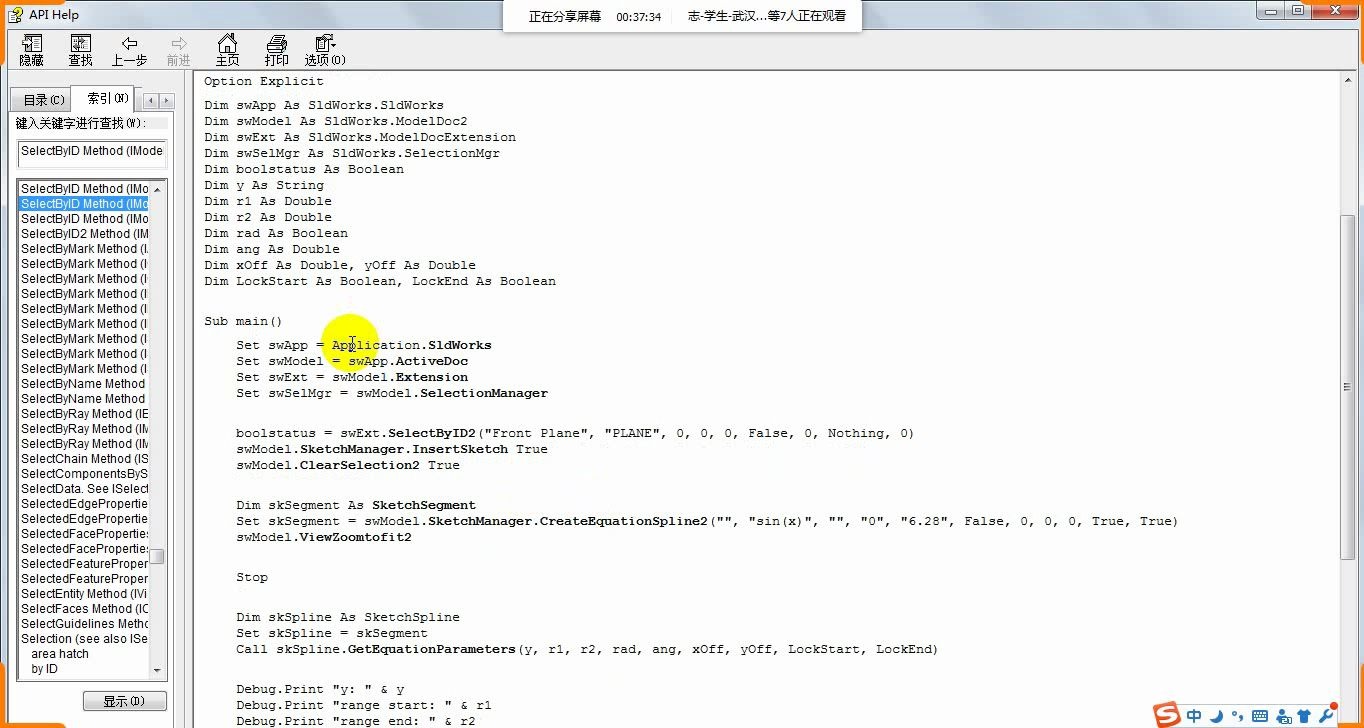The height and width of the screenshot is (728, 1364).
Task: Toggle the punctuation mode icon
Action: click(x=1238, y=716)
